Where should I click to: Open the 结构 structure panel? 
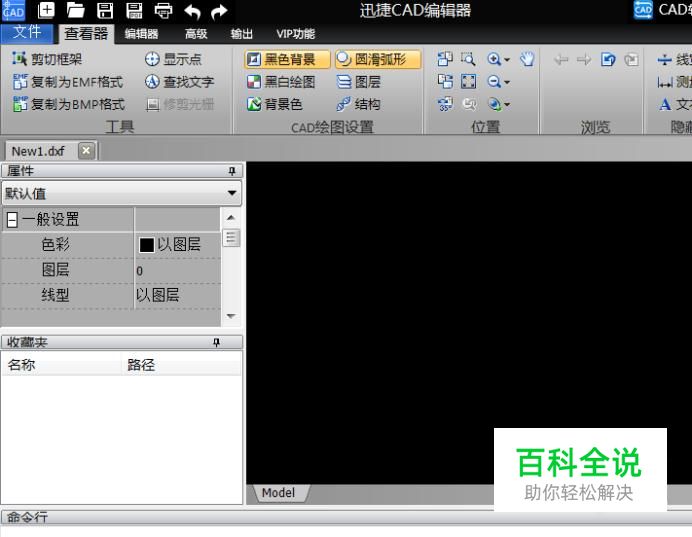[x=358, y=104]
